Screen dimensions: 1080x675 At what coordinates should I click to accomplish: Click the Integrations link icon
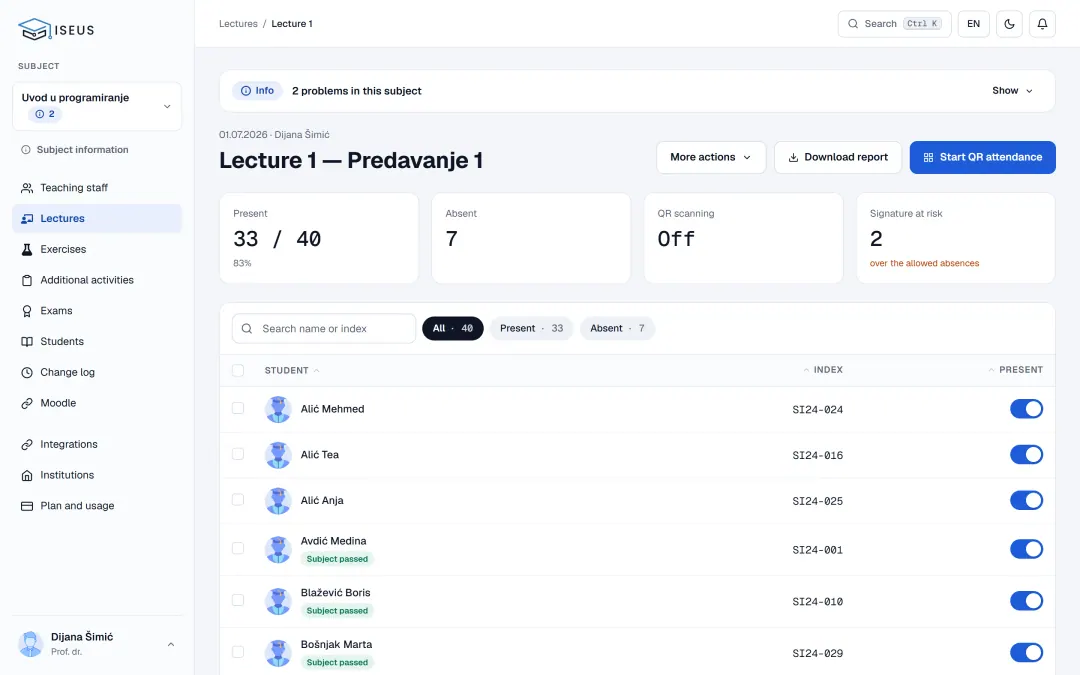(27, 445)
